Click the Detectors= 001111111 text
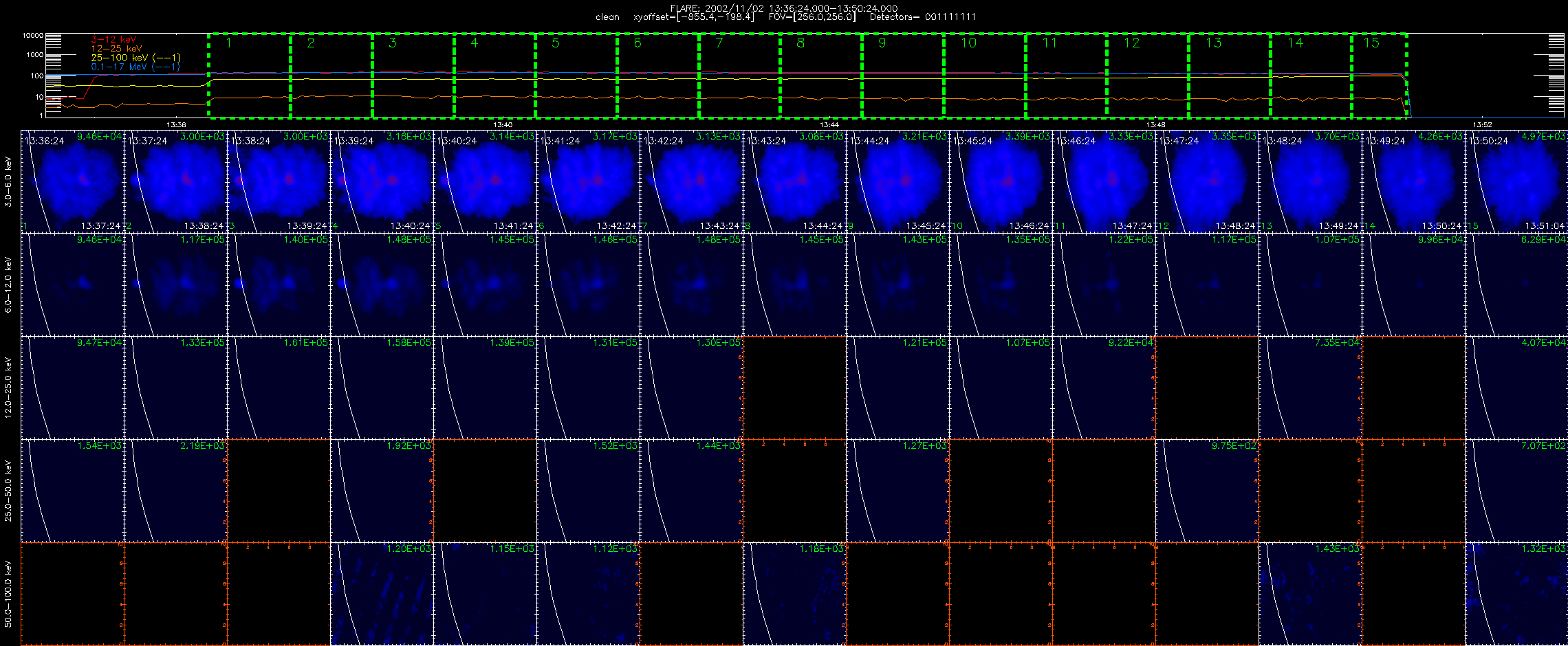Viewport: 1568px width, 646px height. pyautogui.click(x=923, y=17)
